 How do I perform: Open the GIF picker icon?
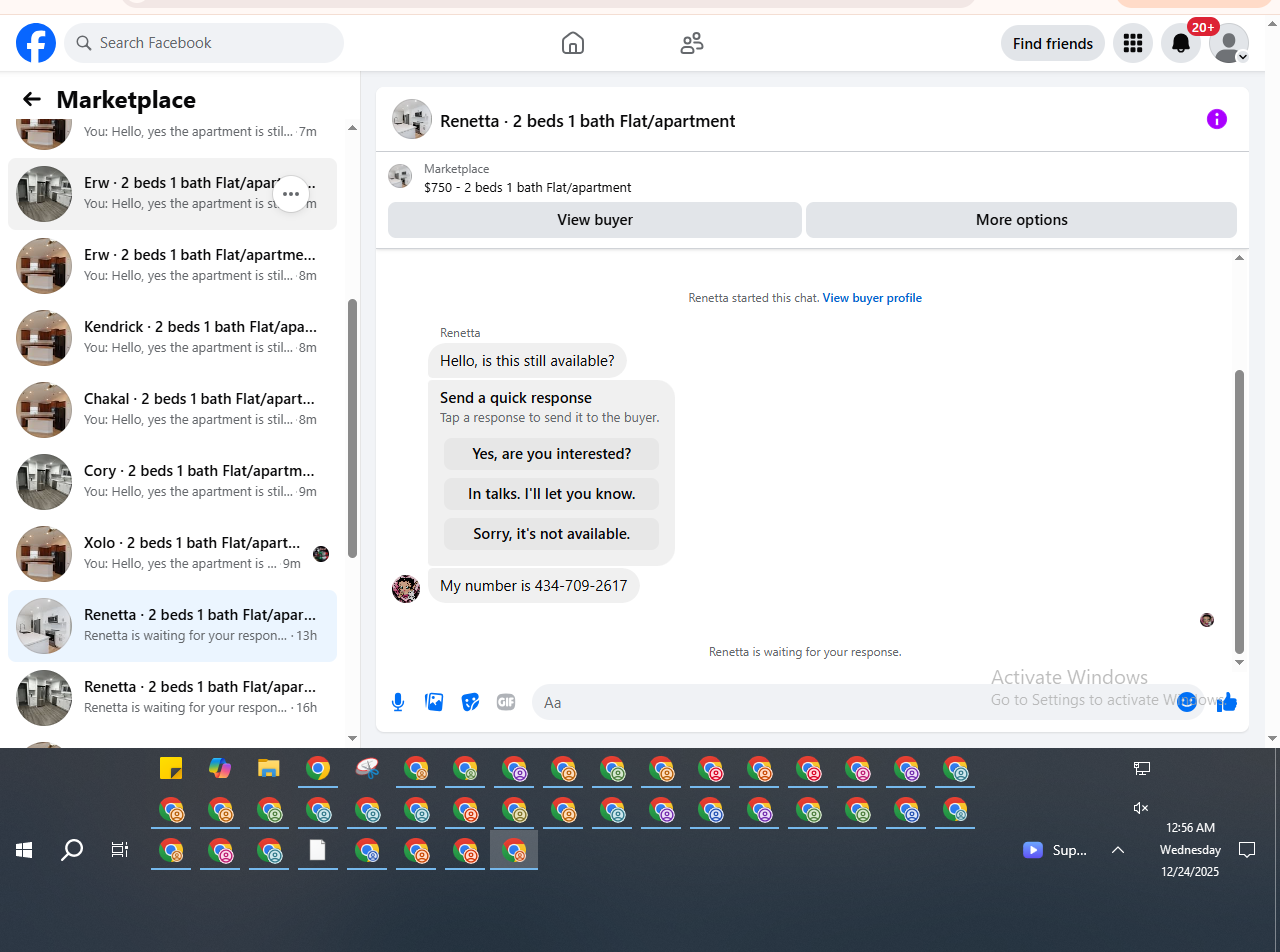click(x=506, y=702)
